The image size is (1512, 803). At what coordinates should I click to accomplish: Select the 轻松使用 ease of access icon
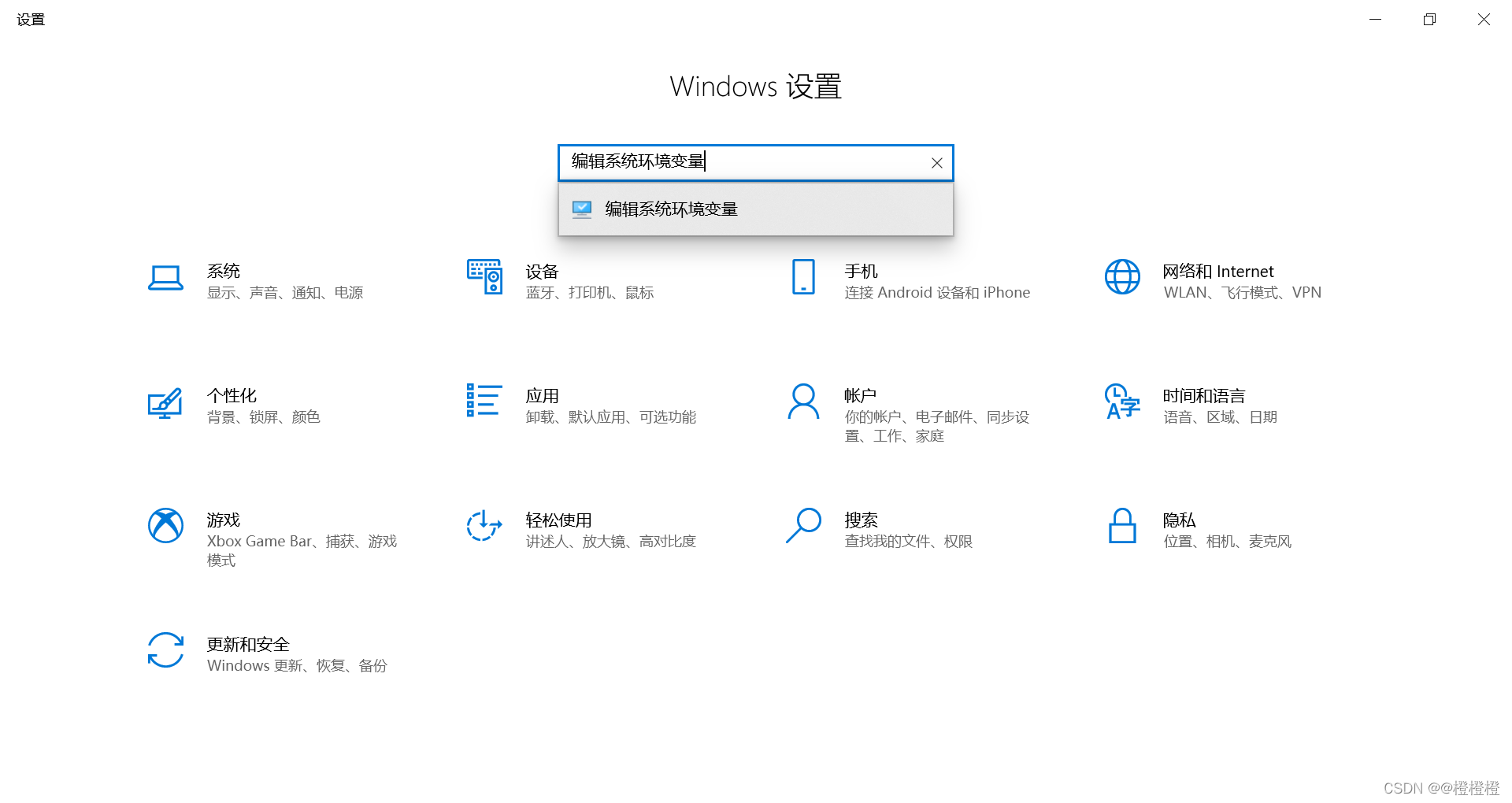pyautogui.click(x=484, y=526)
